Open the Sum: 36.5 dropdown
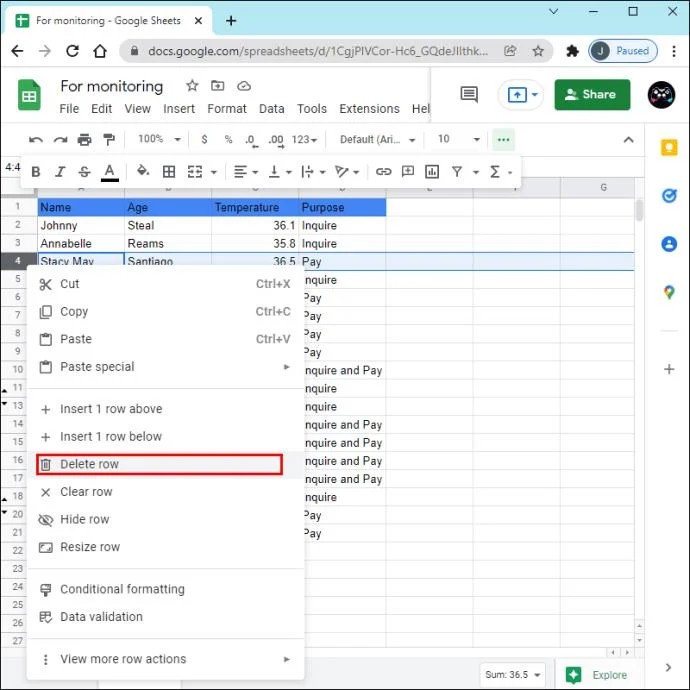 click(512, 674)
